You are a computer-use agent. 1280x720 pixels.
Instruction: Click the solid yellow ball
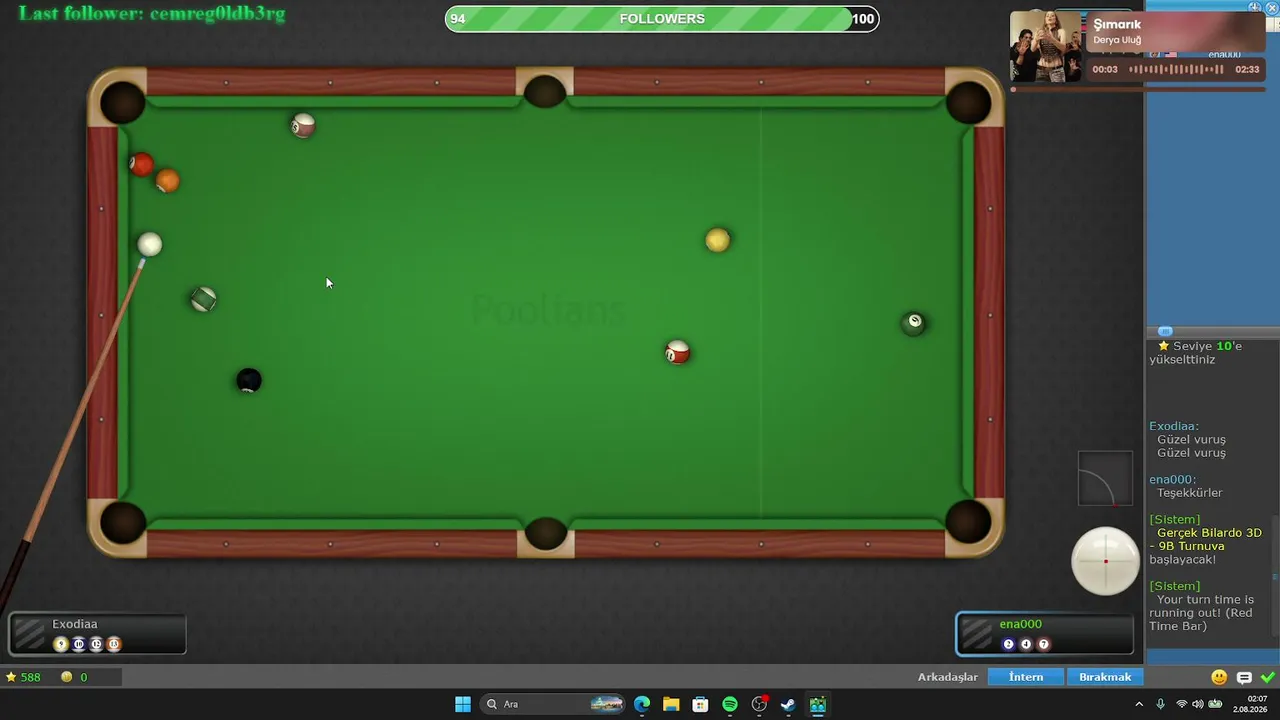click(717, 240)
